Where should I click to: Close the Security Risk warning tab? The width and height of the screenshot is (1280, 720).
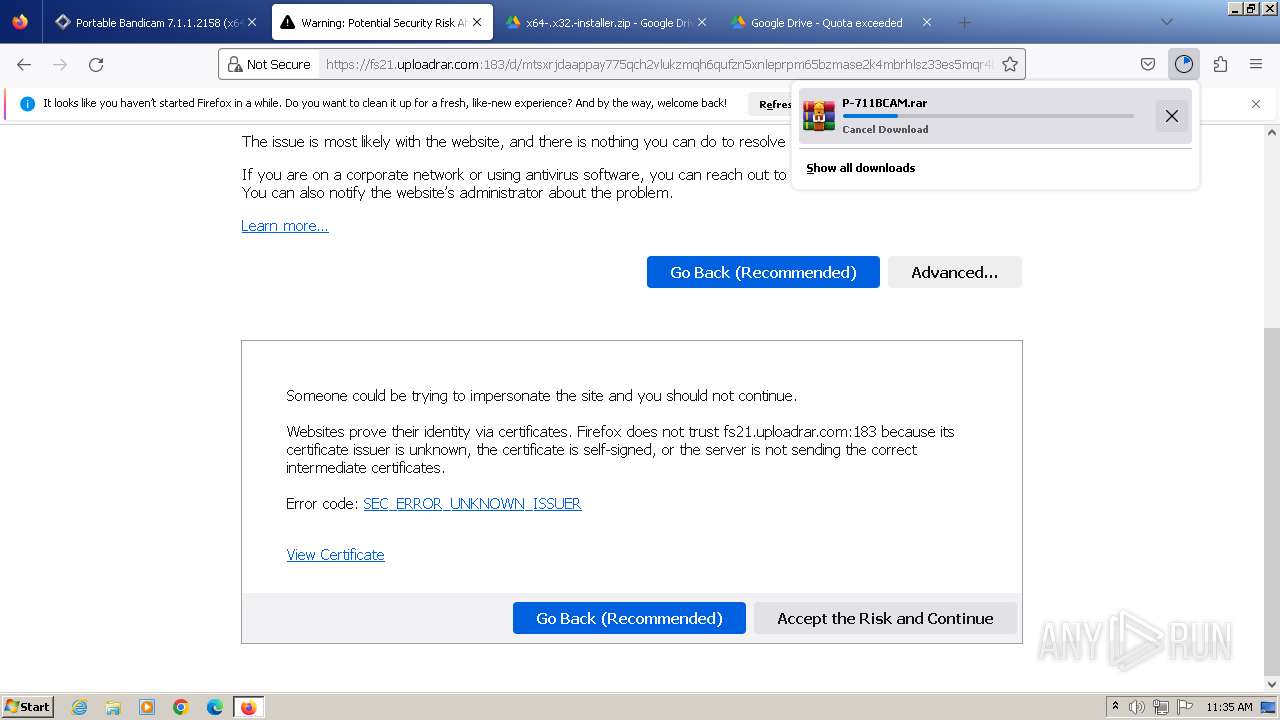click(x=477, y=22)
